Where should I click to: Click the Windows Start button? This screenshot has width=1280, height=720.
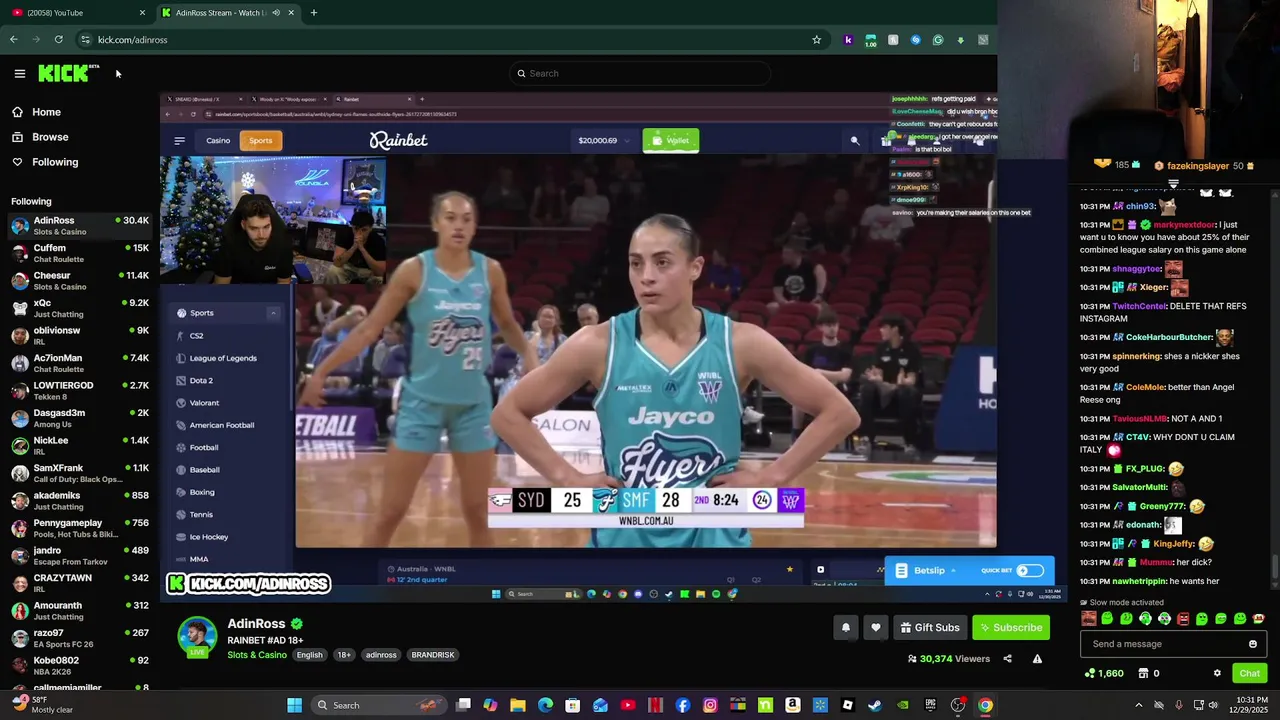[295, 705]
